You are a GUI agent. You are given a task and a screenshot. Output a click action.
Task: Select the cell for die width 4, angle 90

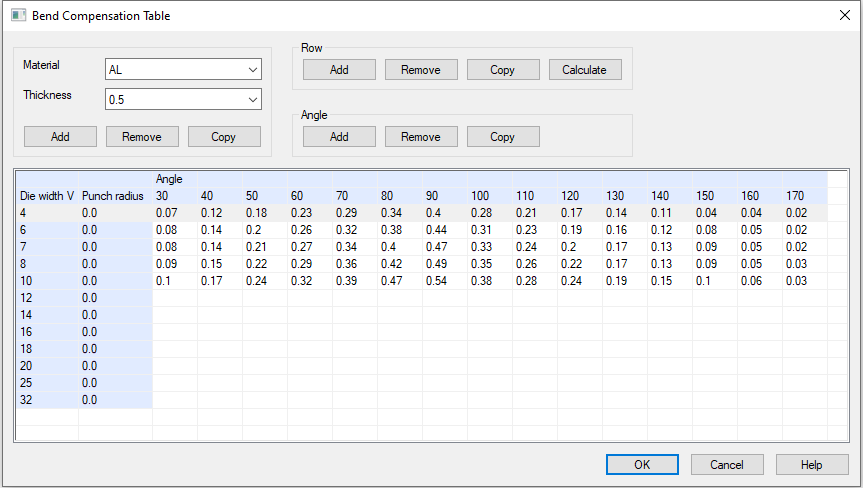pyautogui.click(x=444, y=213)
